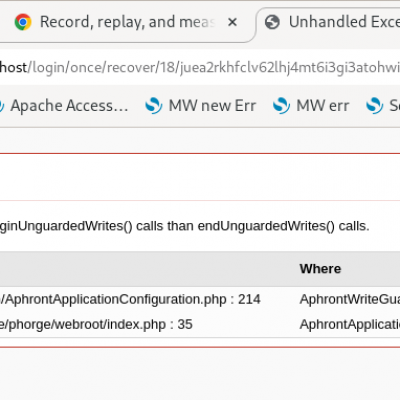Click the "AphrontApplicati" cell in the Where column
400x400 pixels.
pos(350,324)
